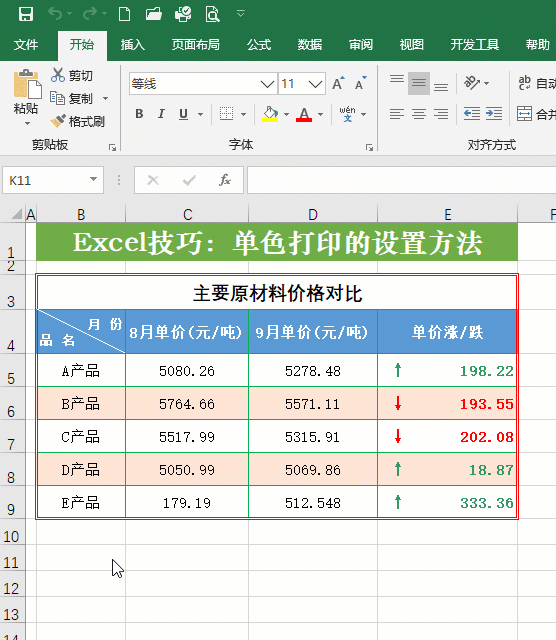Open the Name Box dropdown arrow

coord(93,179)
